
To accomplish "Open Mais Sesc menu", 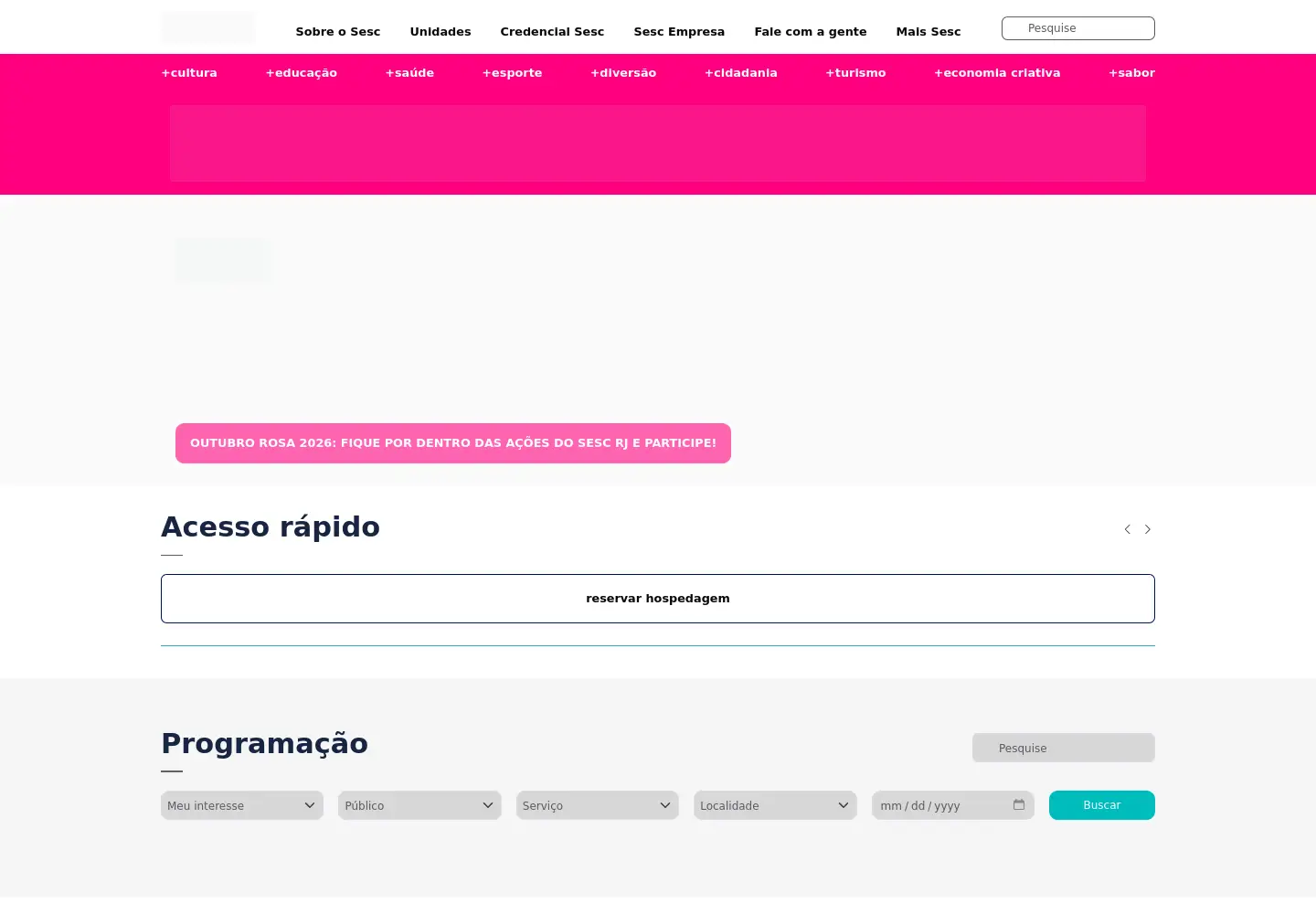I will pyautogui.click(x=929, y=31).
